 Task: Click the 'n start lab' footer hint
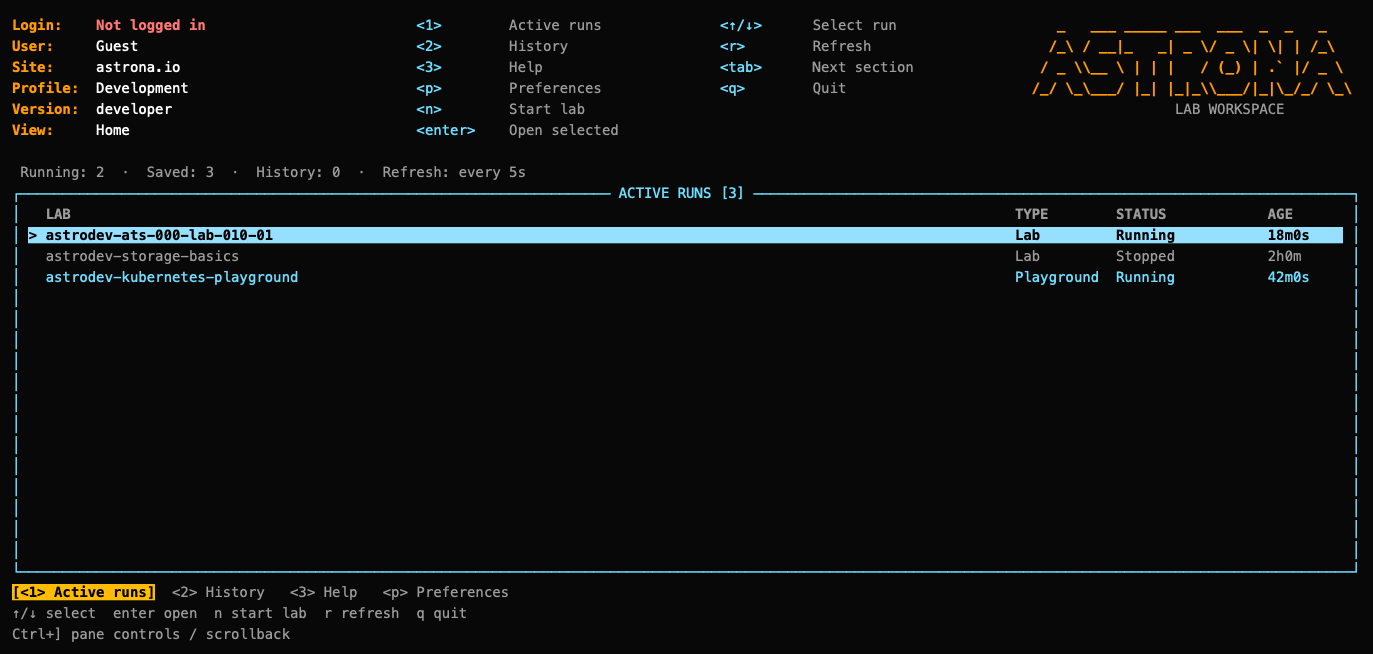tap(260, 613)
